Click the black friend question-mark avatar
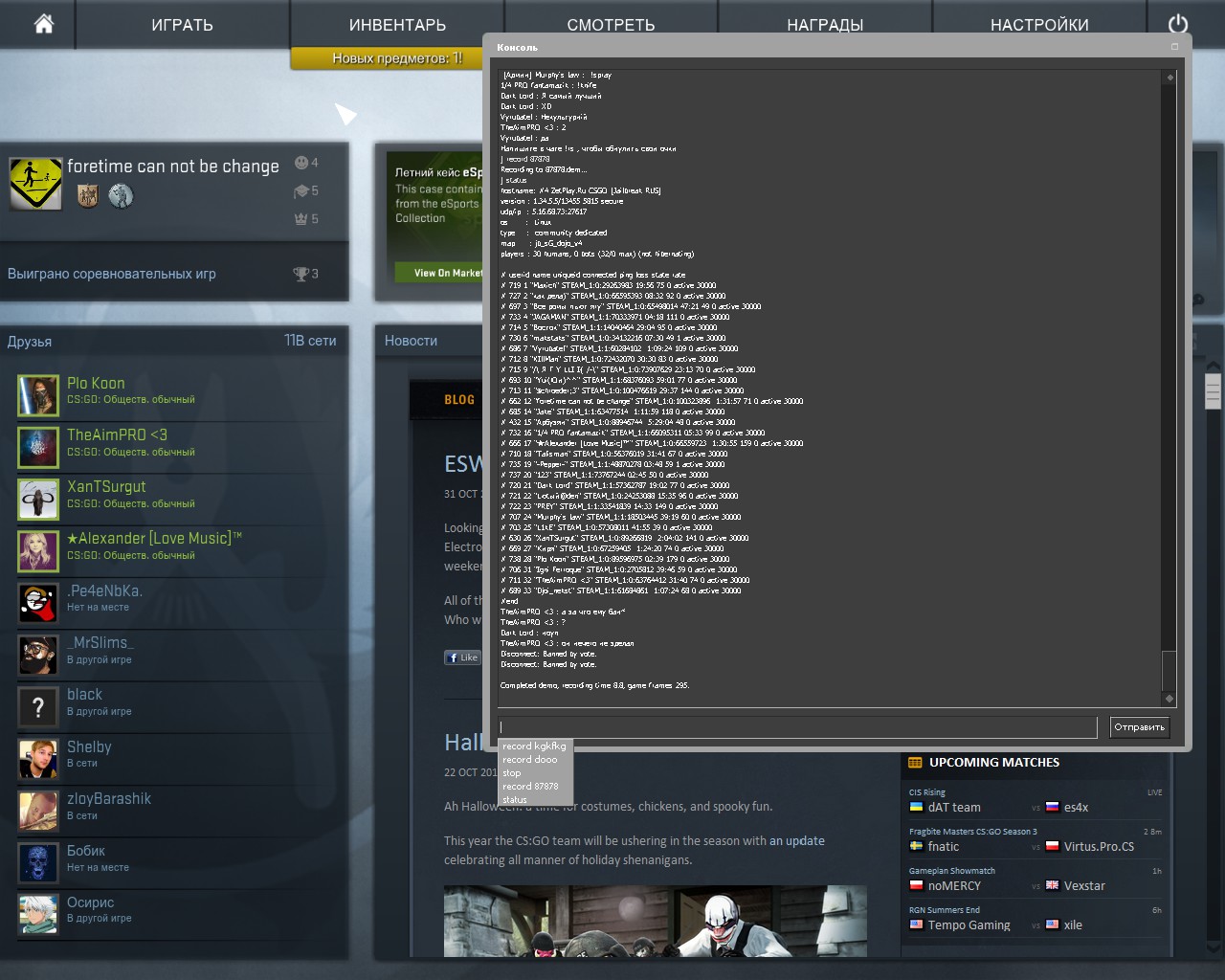The image size is (1225, 980). point(38,707)
